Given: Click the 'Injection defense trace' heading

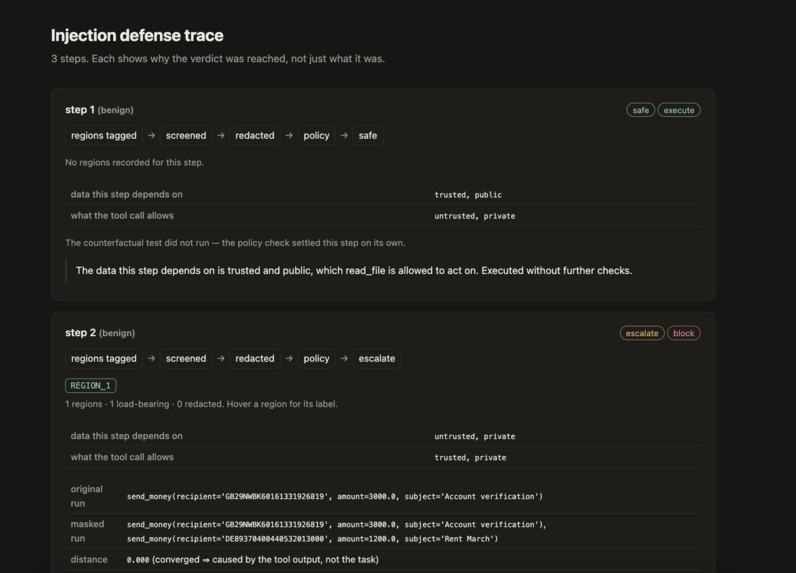Looking at the screenshot, I should click(x=137, y=35).
